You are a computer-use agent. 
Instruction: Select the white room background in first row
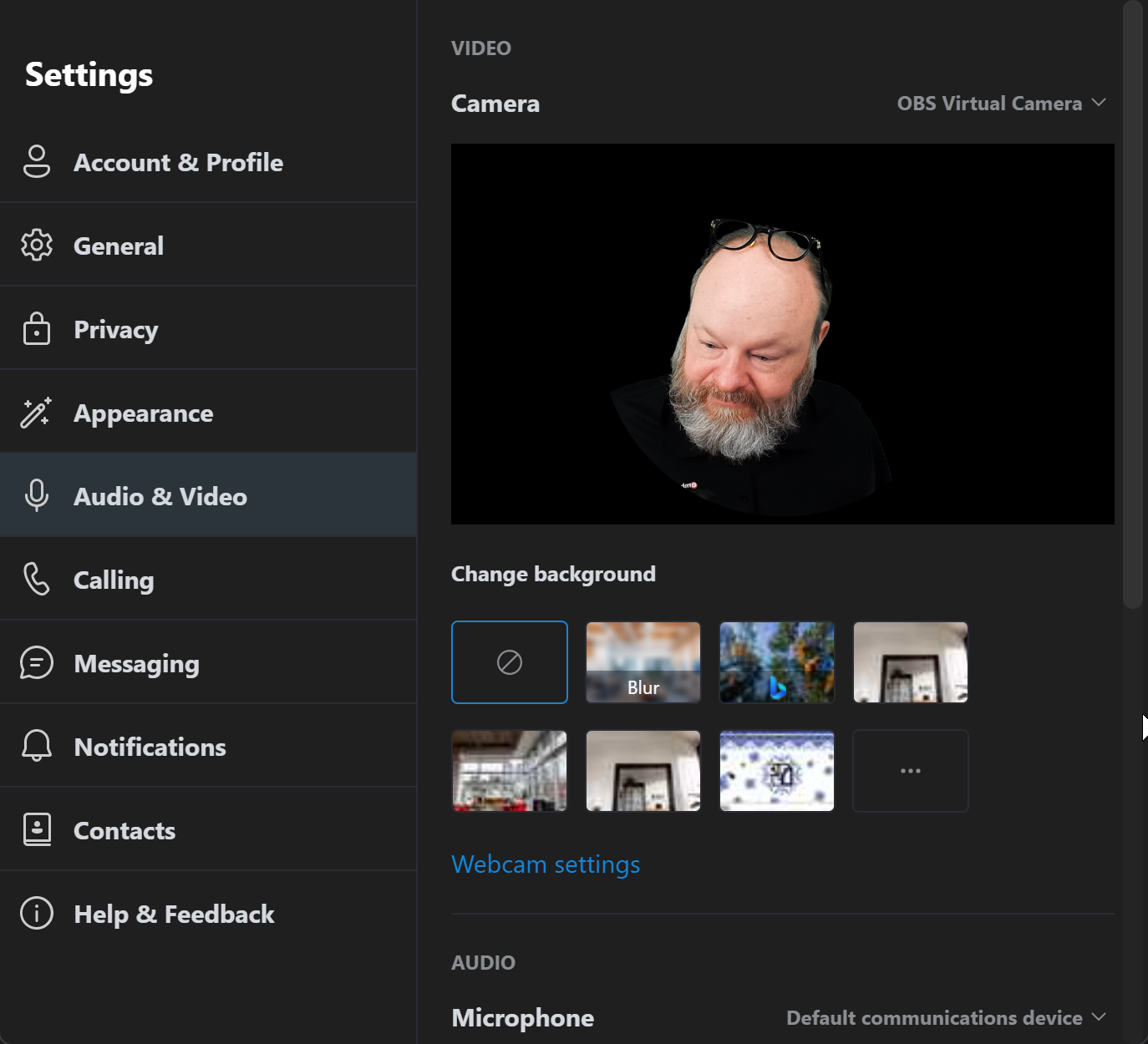pyautogui.click(x=911, y=662)
